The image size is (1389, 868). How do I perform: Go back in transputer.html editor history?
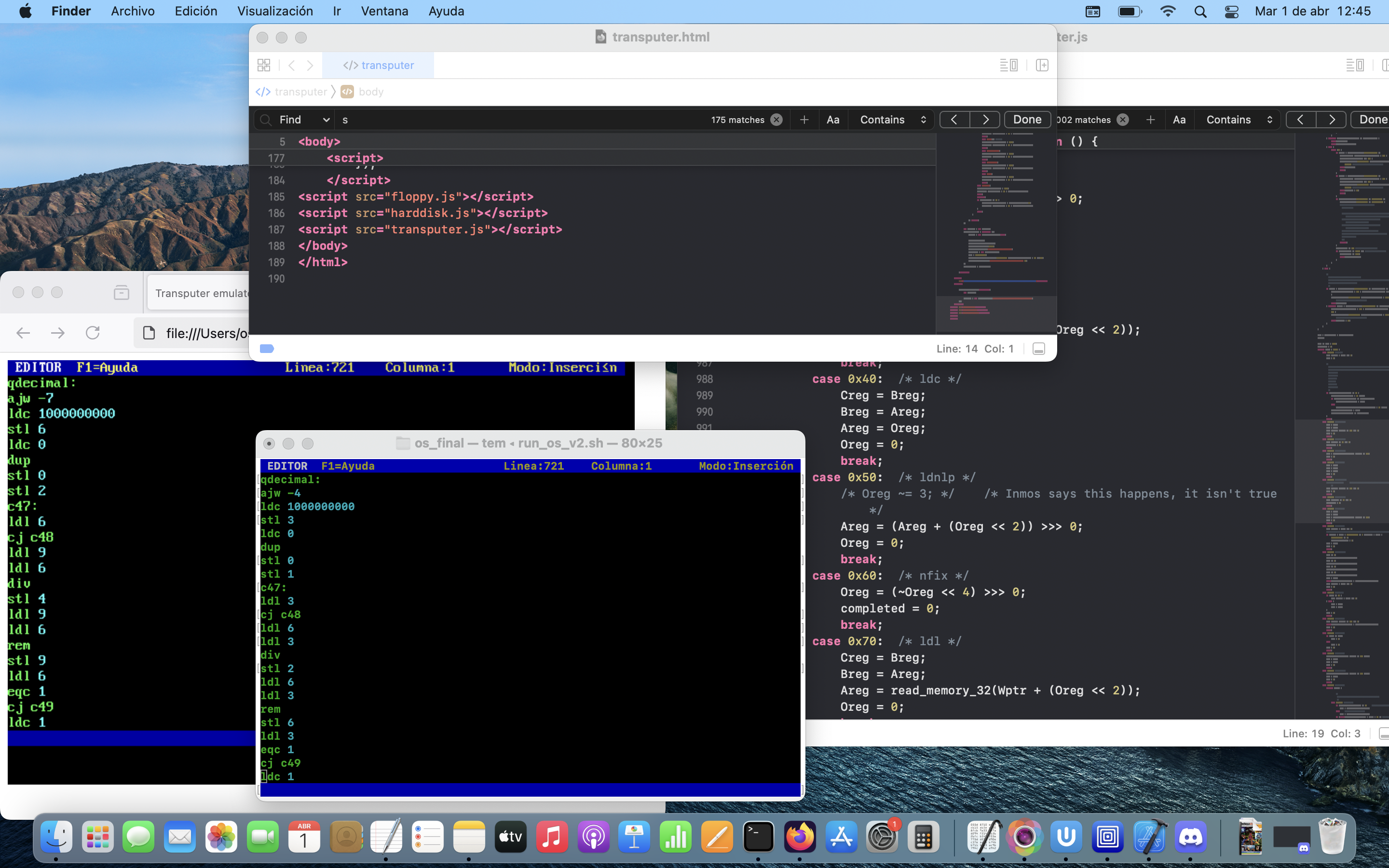pyautogui.click(x=292, y=65)
